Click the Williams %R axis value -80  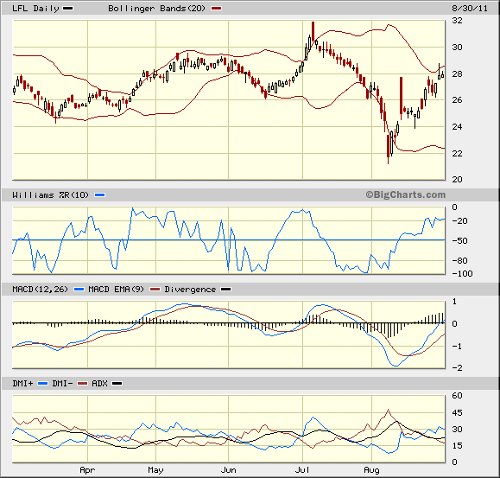coord(460,260)
